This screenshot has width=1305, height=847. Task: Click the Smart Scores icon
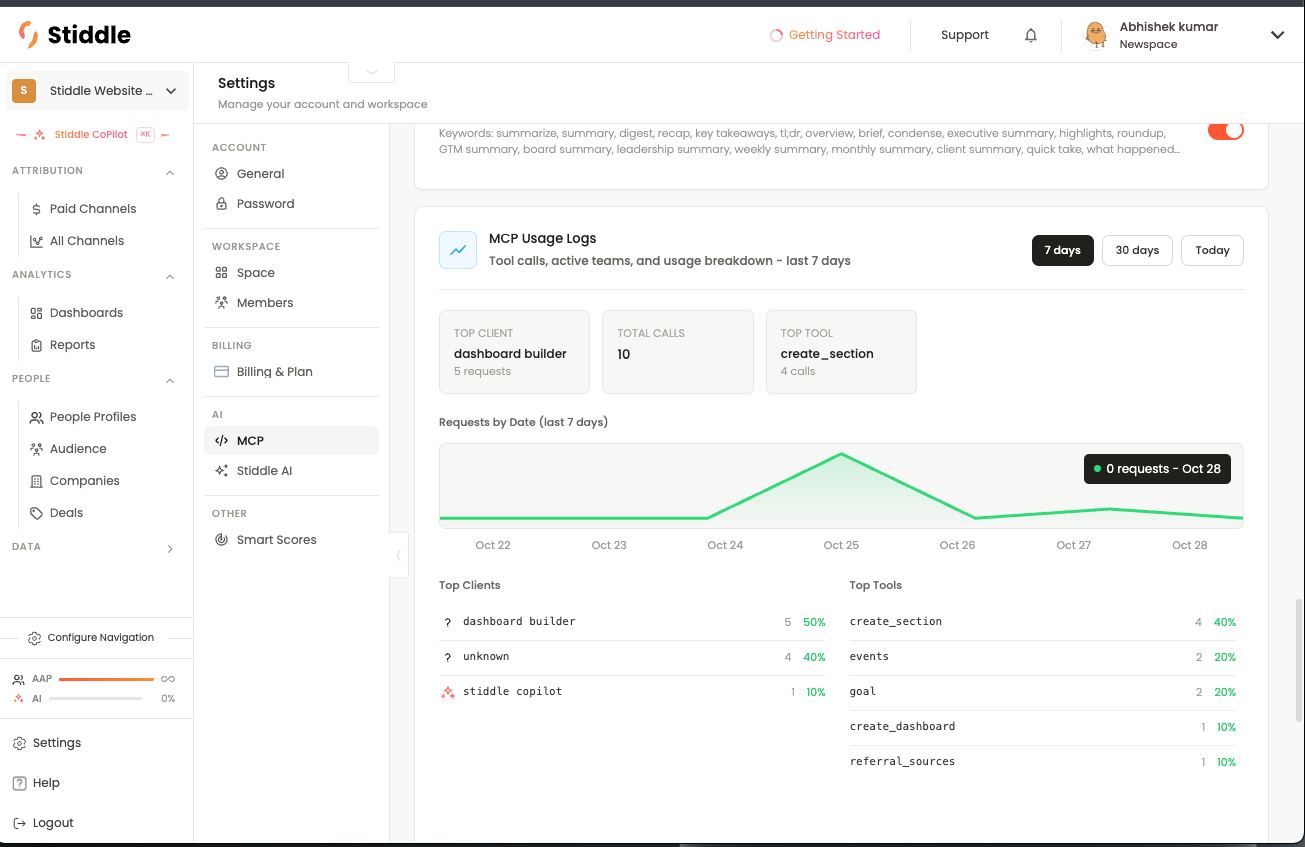pyautogui.click(x=222, y=540)
